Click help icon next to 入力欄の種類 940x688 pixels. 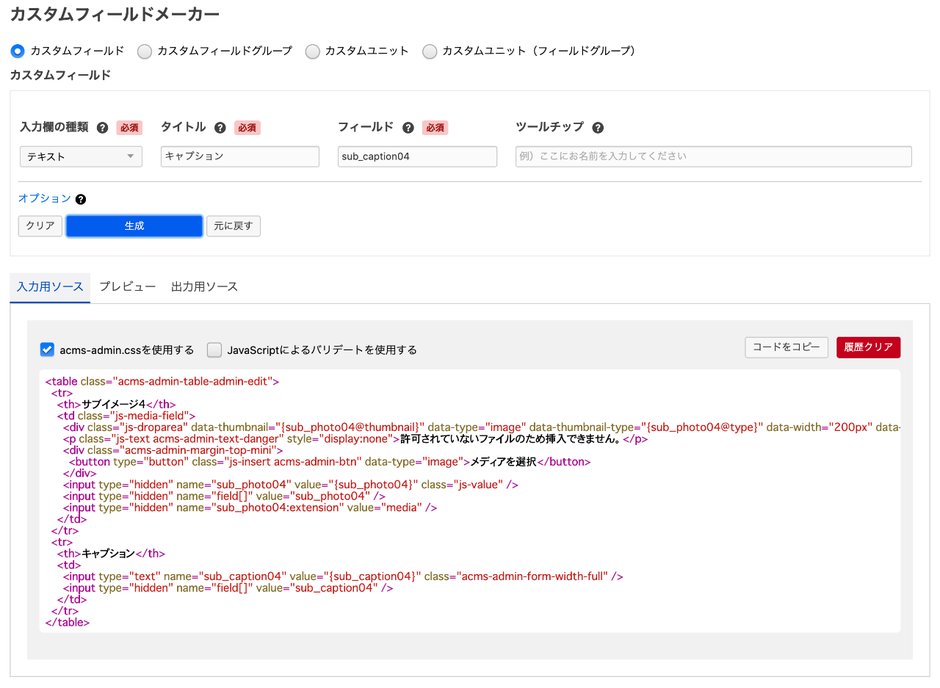coord(102,128)
